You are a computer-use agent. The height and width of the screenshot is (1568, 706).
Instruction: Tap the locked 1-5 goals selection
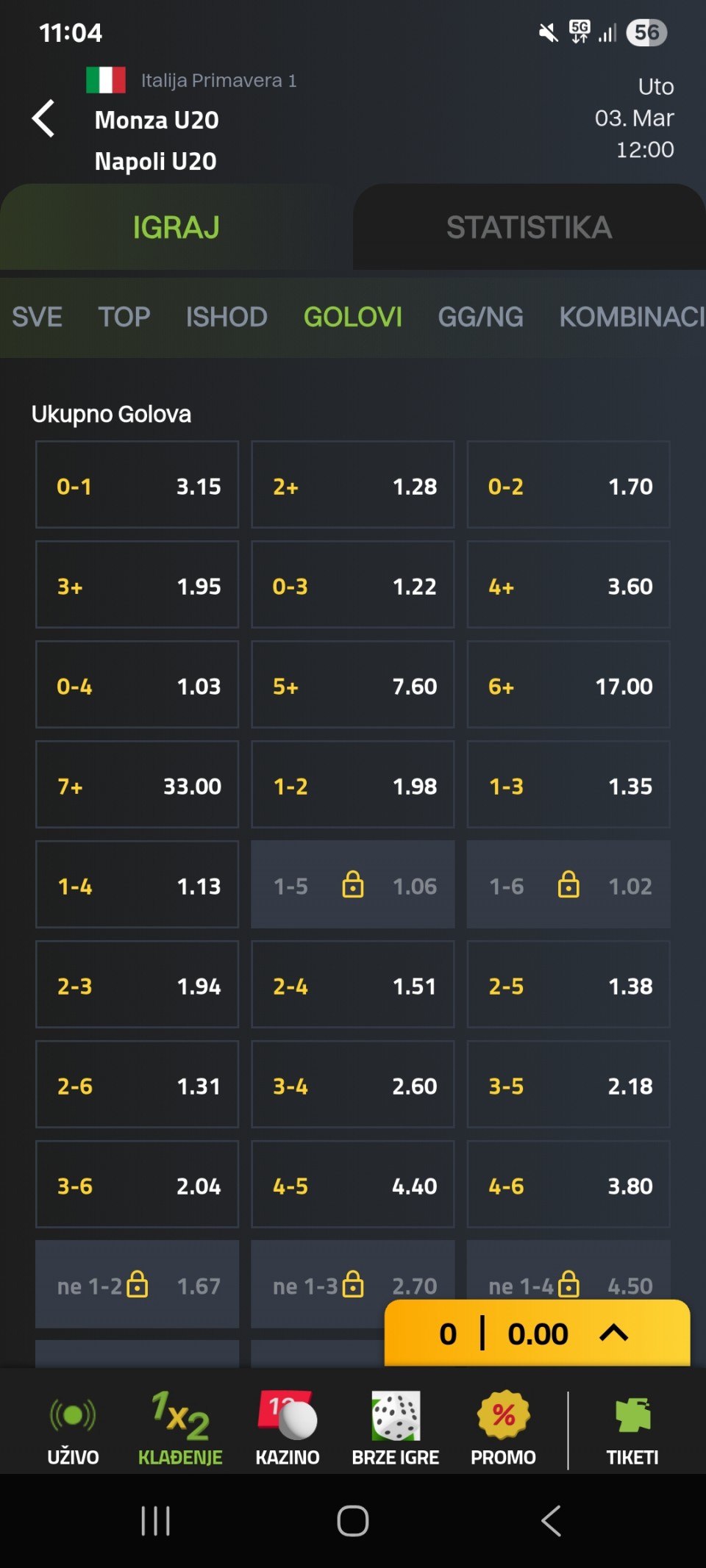pyautogui.click(x=353, y=885)
